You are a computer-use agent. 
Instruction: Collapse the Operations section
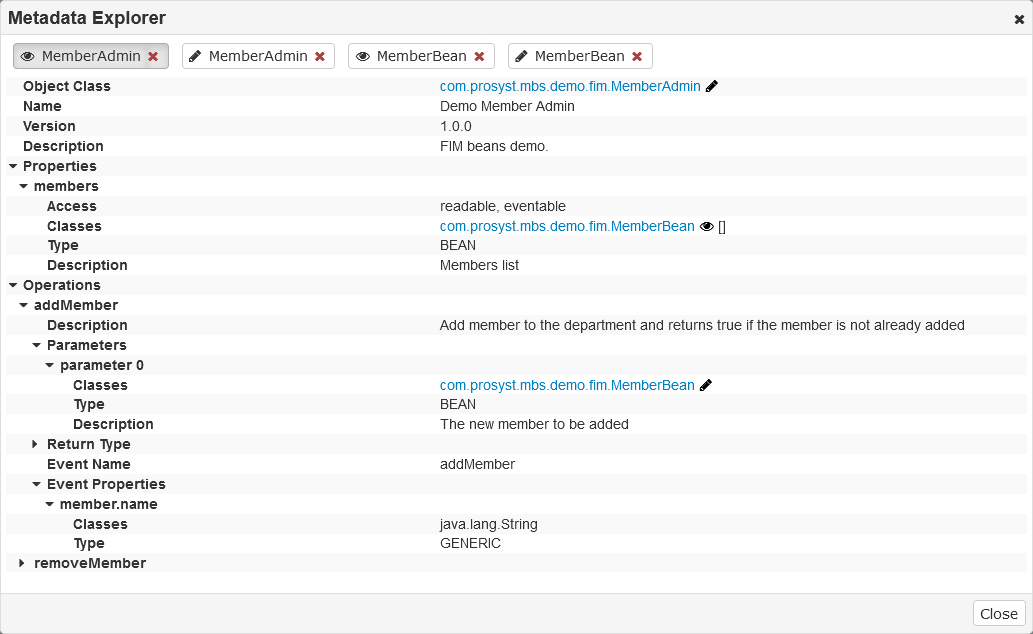pyautogui.click(x=13, y=286)
